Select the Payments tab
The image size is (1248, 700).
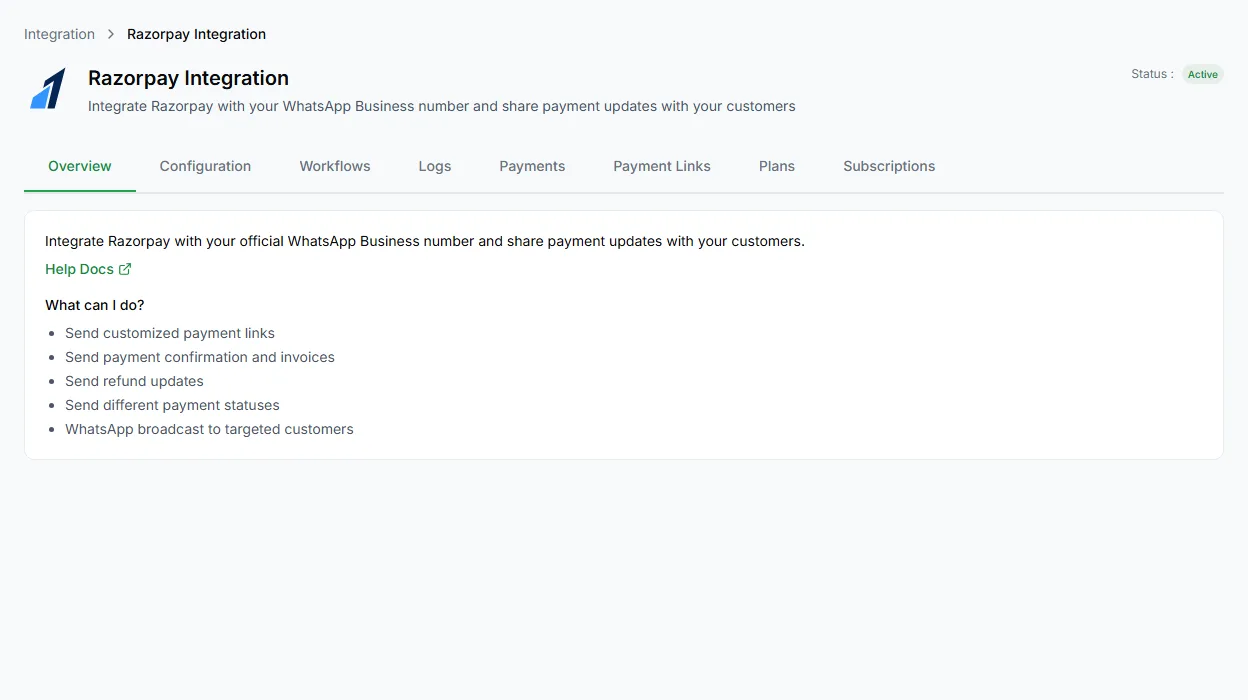point(532,166)
